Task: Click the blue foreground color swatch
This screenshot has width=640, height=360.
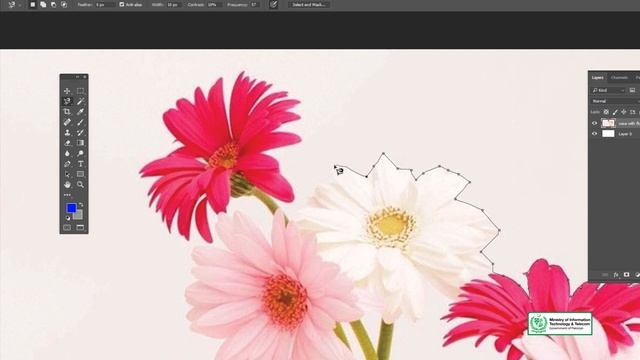Action: (x=71, y=208)
